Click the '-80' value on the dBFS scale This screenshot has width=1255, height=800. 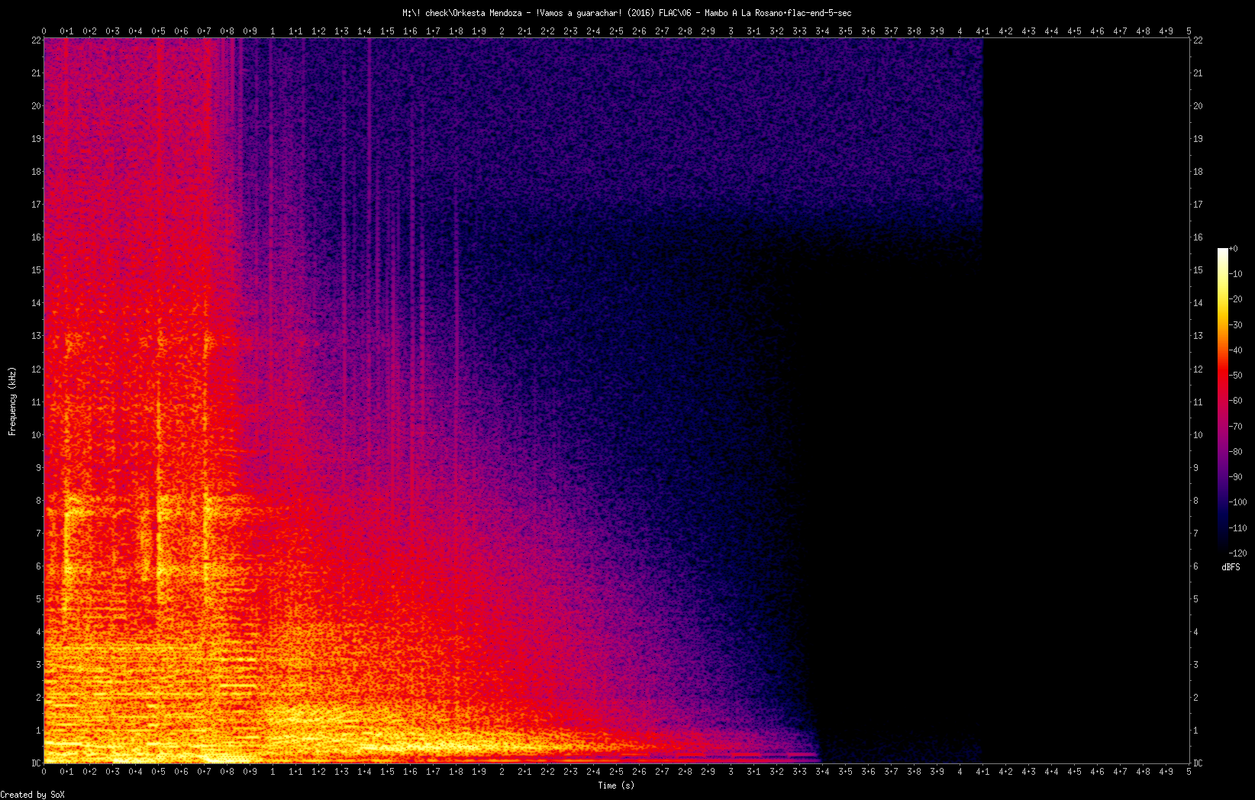coord(1235,451)
